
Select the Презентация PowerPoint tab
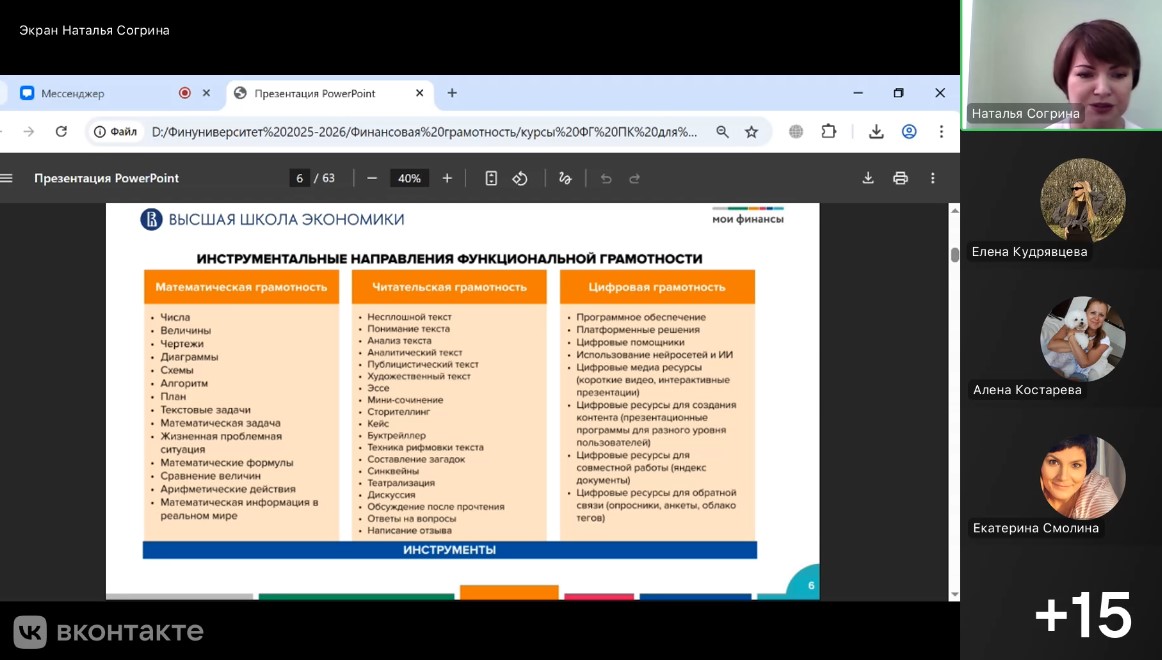tap(315, 93)
